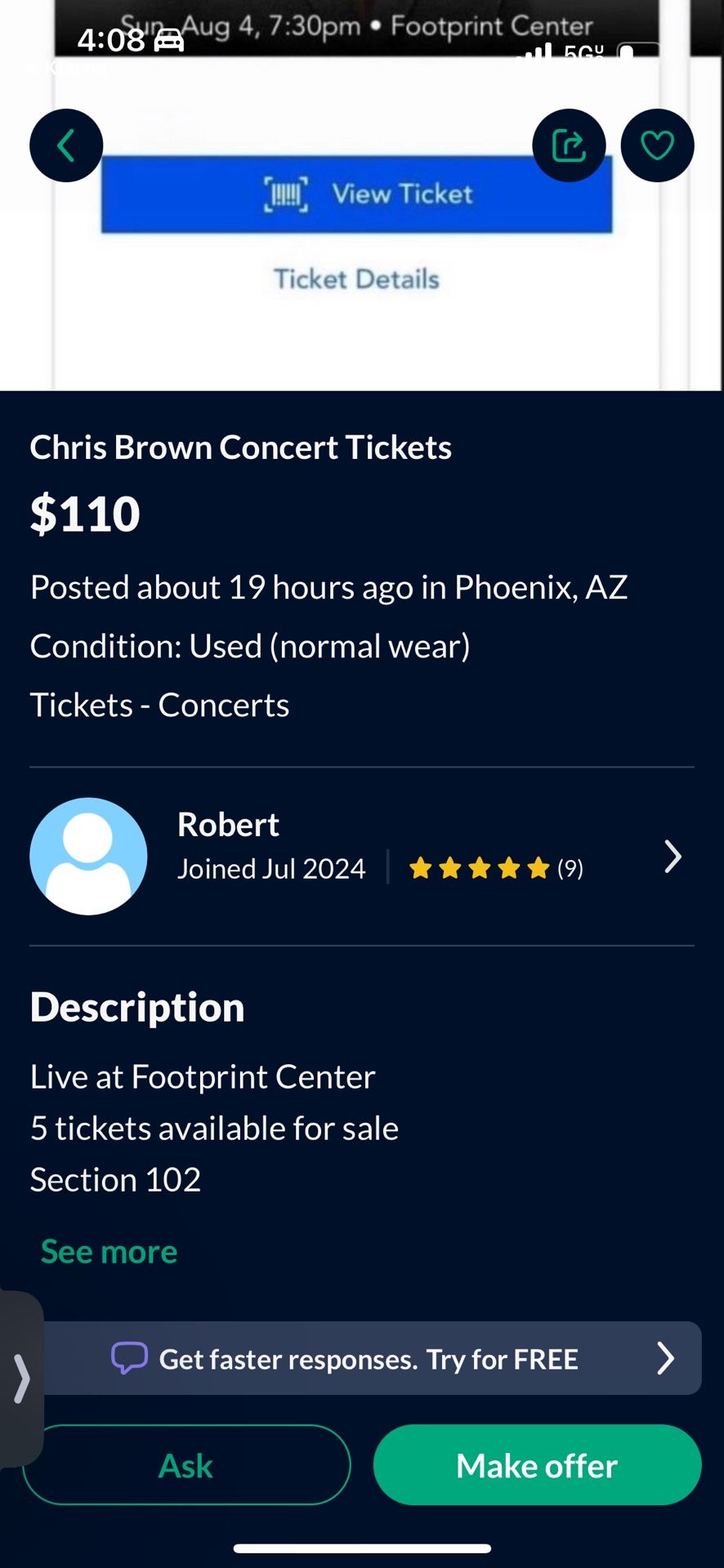Tap the seller name Robert
Viewport: 724px width, 1568px height.
click(x=228, y=825)
